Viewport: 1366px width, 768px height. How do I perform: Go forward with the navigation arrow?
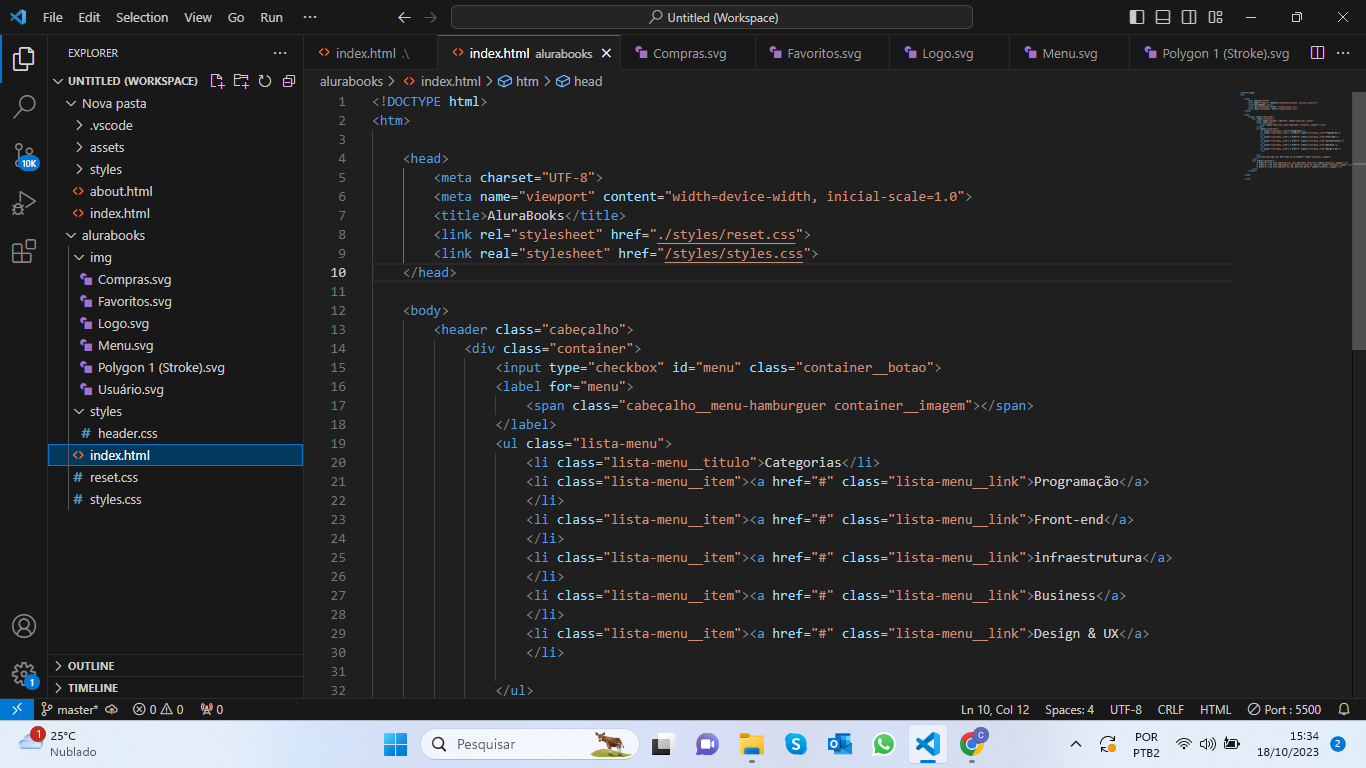click(x=431, y=17)
